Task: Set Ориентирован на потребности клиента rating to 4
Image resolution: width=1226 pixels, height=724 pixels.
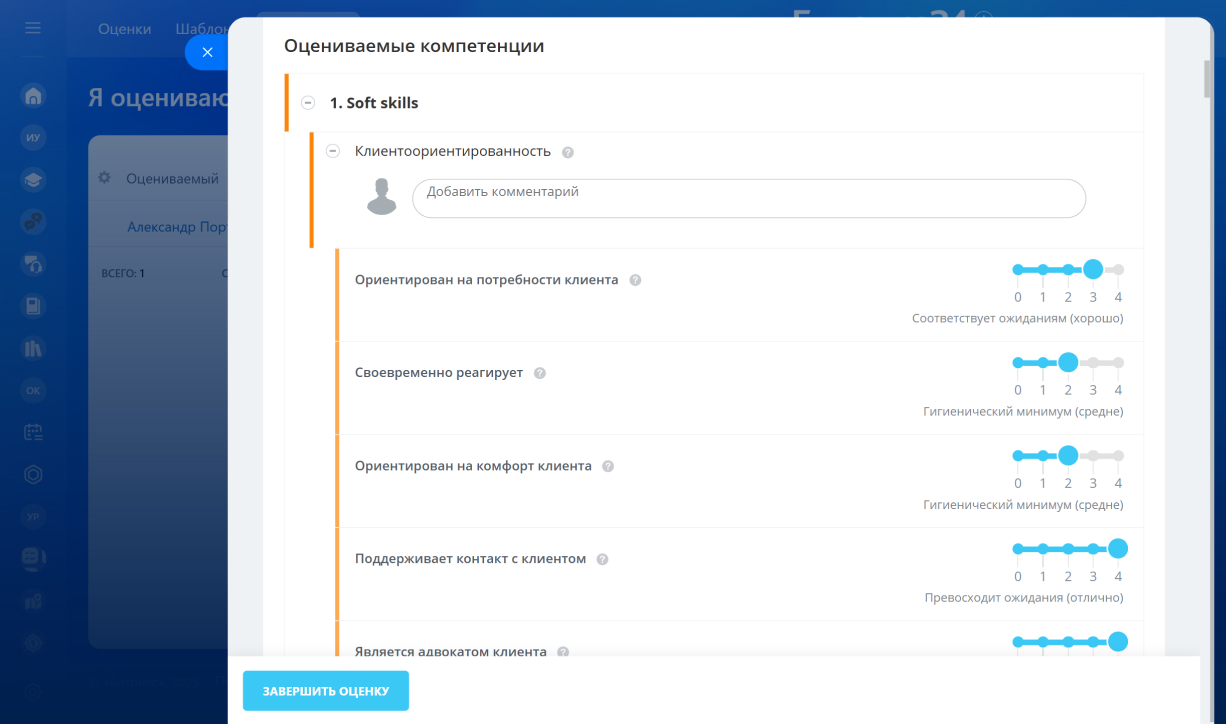Action: pyautogui.click(x=1118, y=270)
